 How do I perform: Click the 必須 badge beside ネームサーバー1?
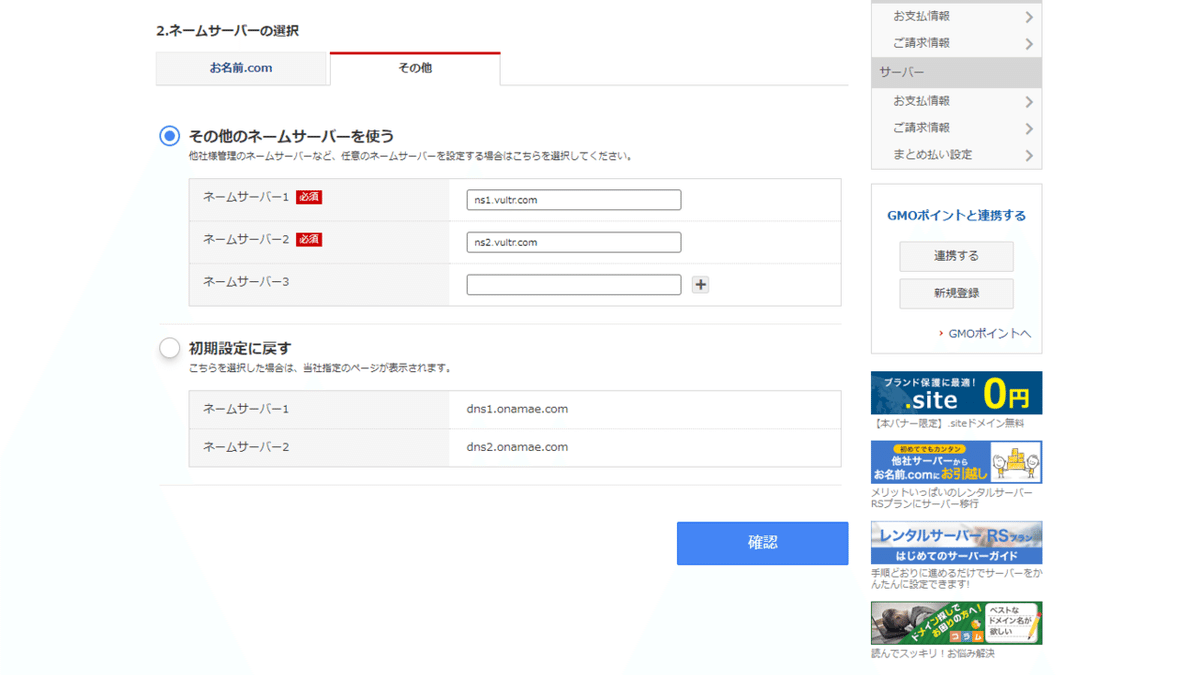[x=309, y=198]
